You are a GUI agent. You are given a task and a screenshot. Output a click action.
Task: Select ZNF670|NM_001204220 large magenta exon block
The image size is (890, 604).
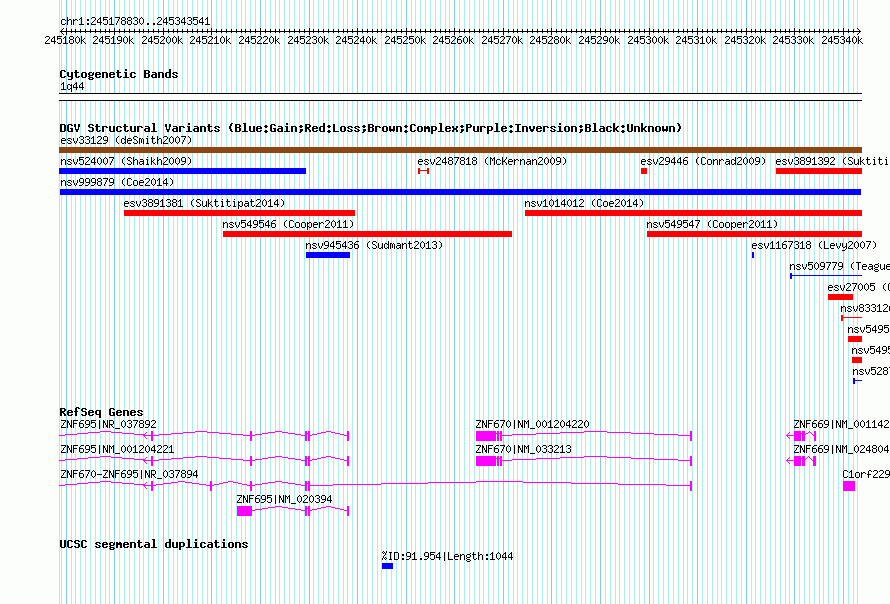pos(486,436)
